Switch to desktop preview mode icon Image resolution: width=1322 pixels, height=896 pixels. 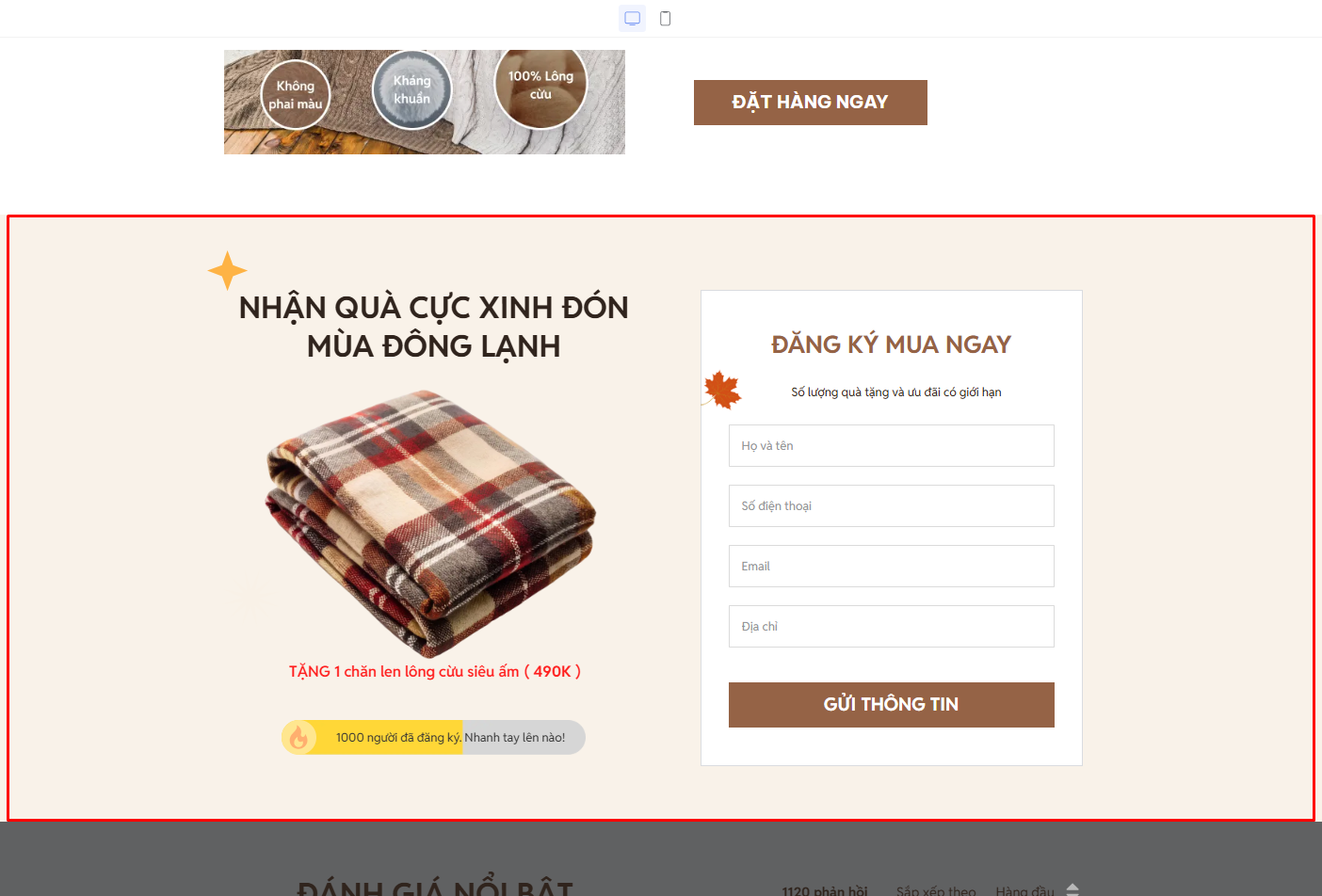633,18
